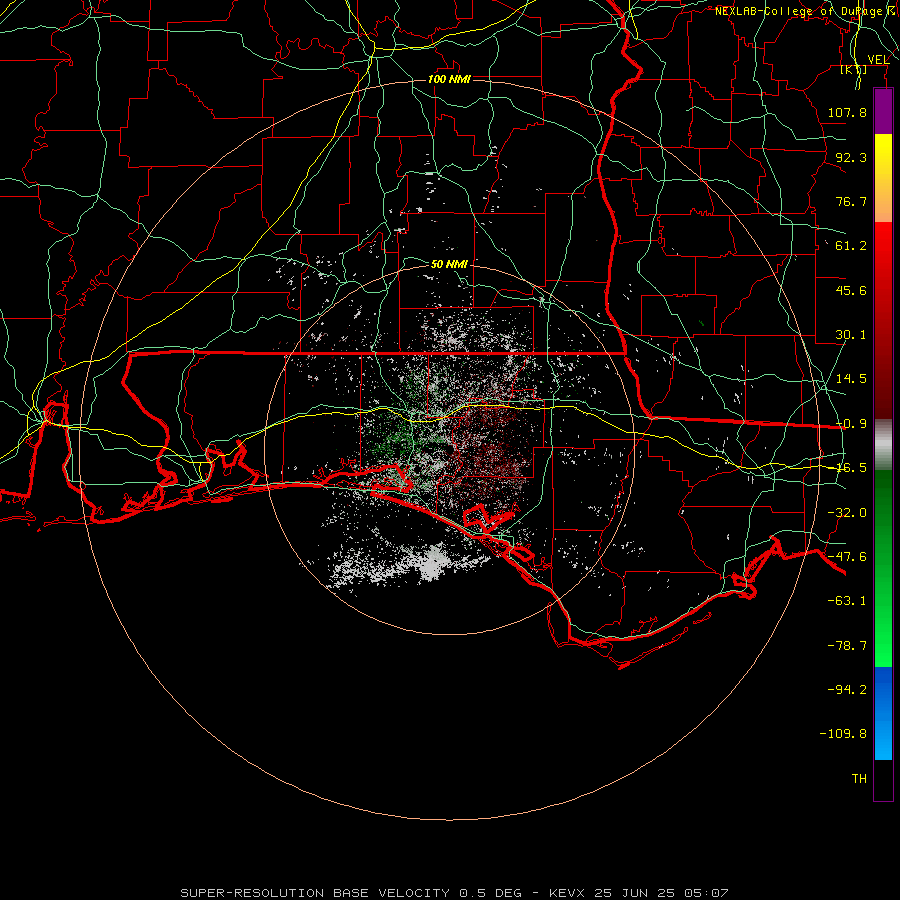Viewport: 900px width, 900px height.
Task: Click the KT units label
Action: pyautogui.click(x=854, y=69)
